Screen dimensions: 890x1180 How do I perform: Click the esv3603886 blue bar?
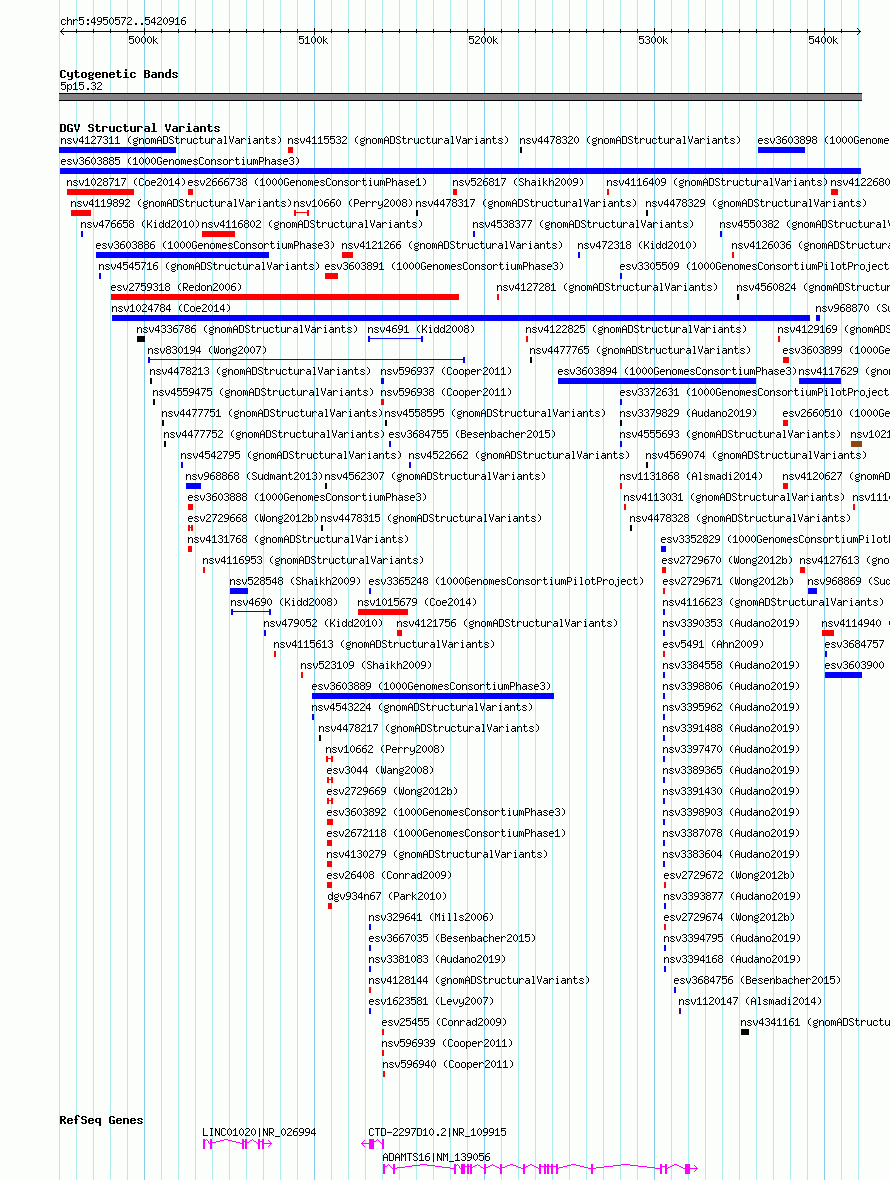(x=182, y=255)
